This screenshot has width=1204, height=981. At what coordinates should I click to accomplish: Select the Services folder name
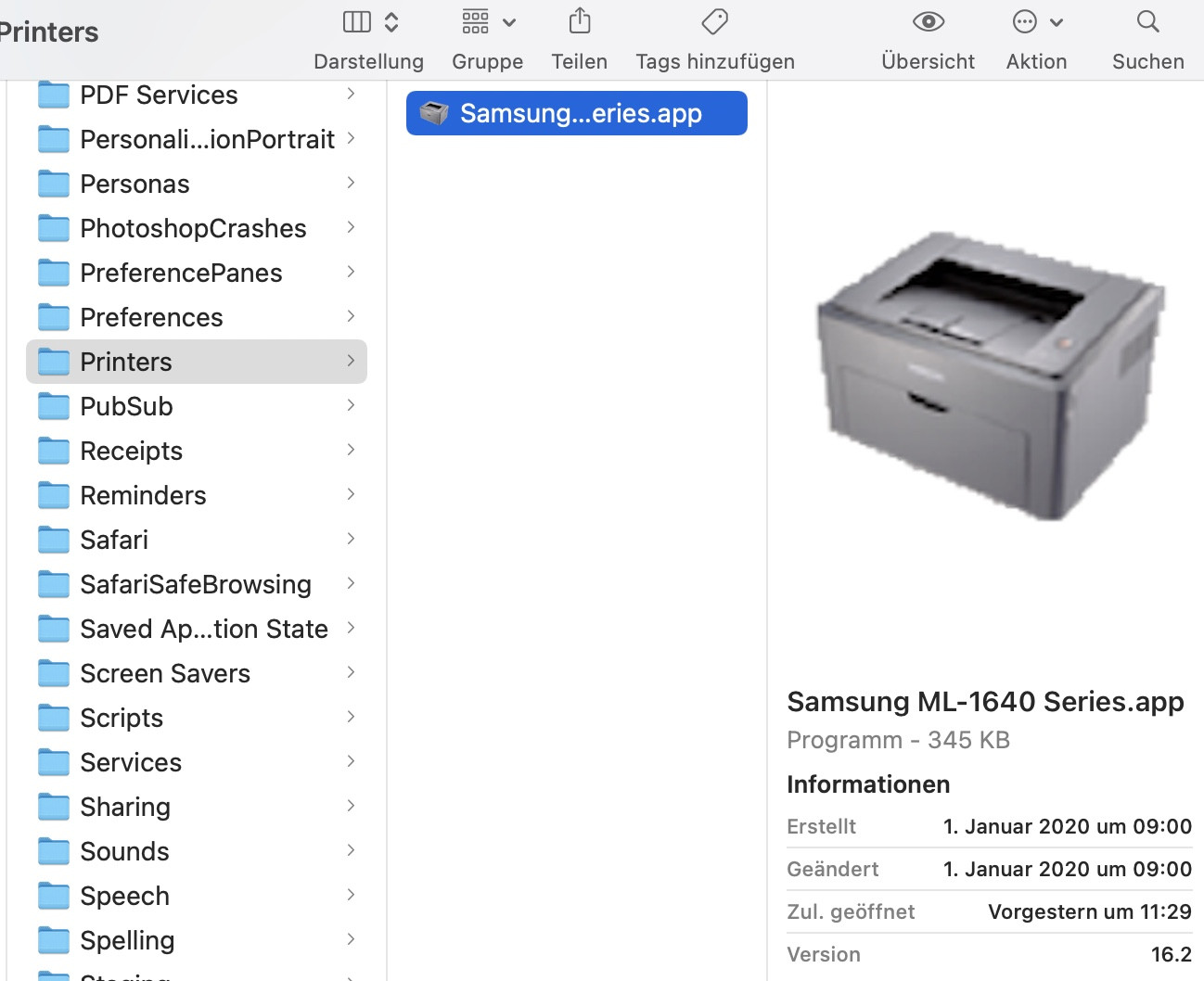[x=131, y=762]
